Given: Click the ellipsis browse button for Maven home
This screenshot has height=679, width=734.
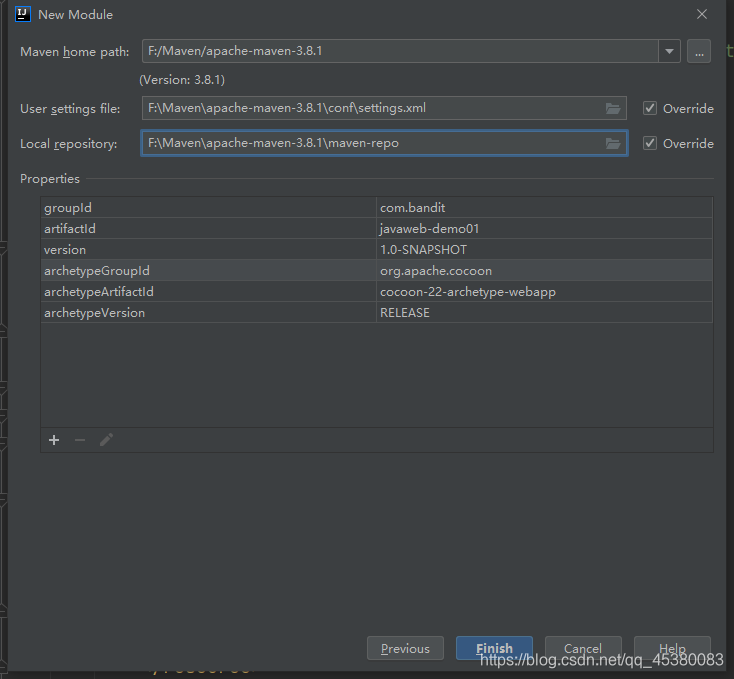Looking at the screenshot, I should click(699, 51).
